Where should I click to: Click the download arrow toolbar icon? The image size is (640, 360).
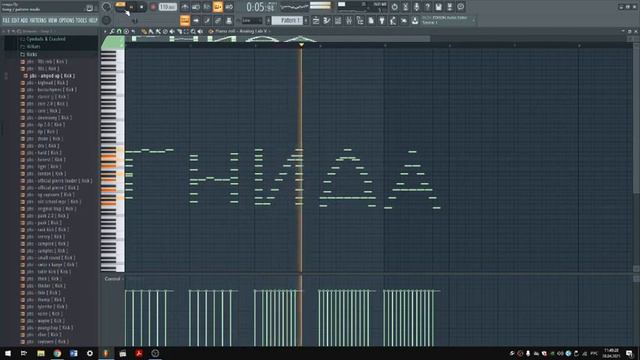point(415,20)
